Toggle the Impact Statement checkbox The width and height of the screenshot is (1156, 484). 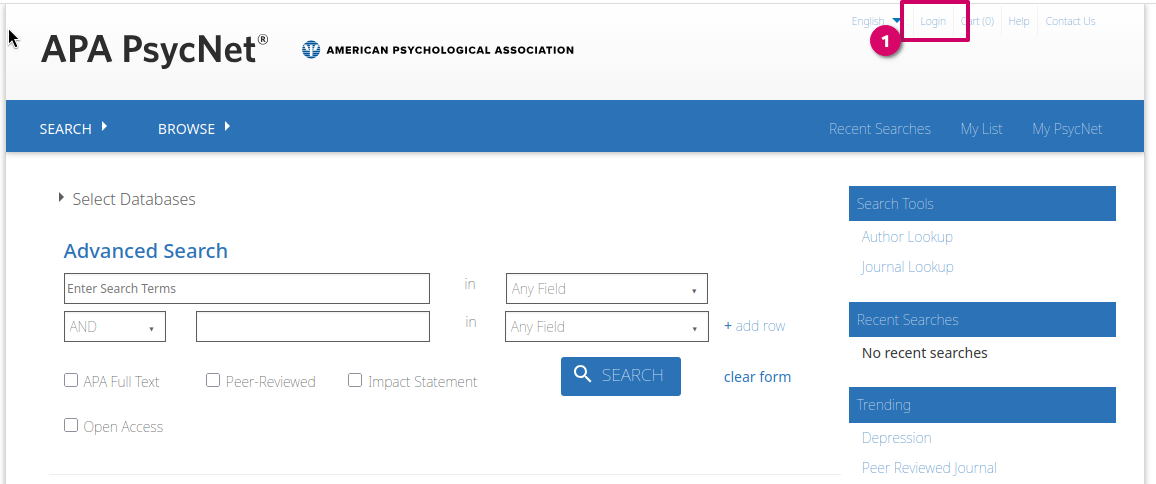(x=355, y=380)
